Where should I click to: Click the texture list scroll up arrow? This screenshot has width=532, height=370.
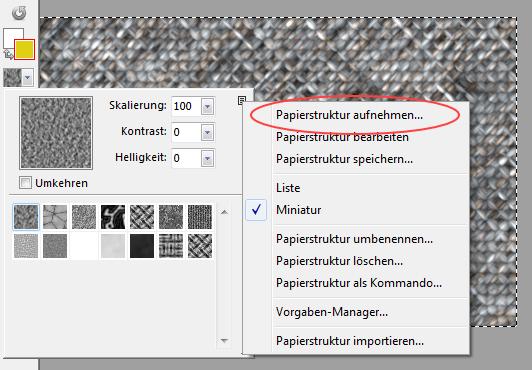(224, 212)
